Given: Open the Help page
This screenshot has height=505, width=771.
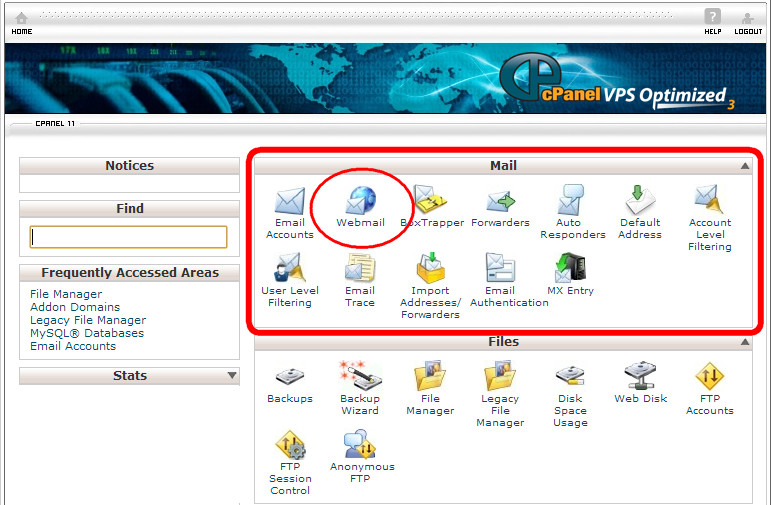Looking at the screenshot, I should 712,22.
